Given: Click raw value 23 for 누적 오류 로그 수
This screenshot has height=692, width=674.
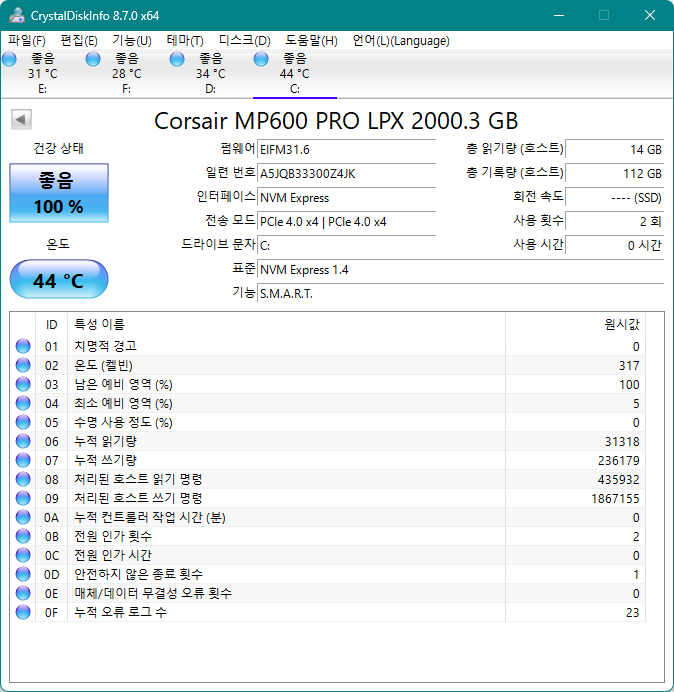Looking at the screenshot, I should [x=633, y=612].
